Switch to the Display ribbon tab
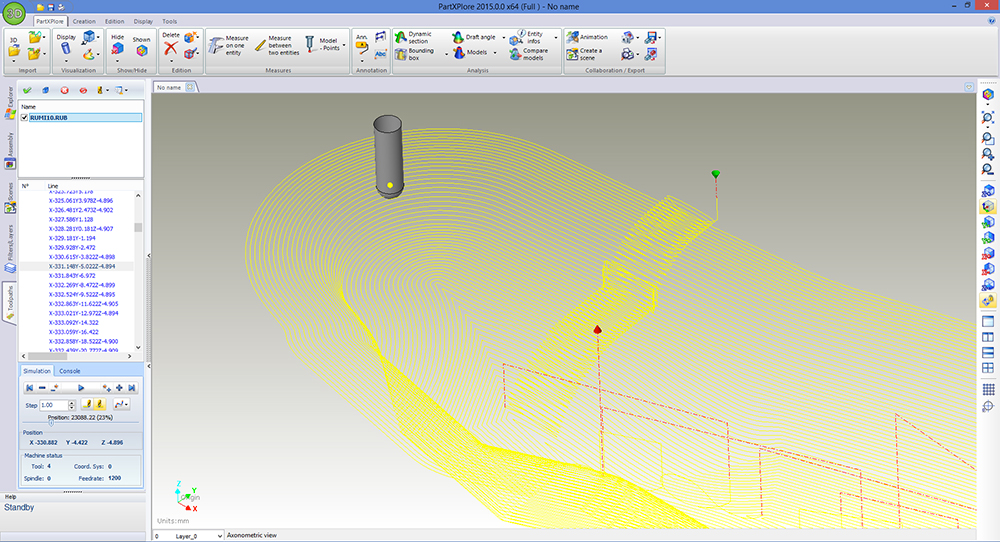Image resolution: width=1000 pixels, height=542 pixels. 143,21
